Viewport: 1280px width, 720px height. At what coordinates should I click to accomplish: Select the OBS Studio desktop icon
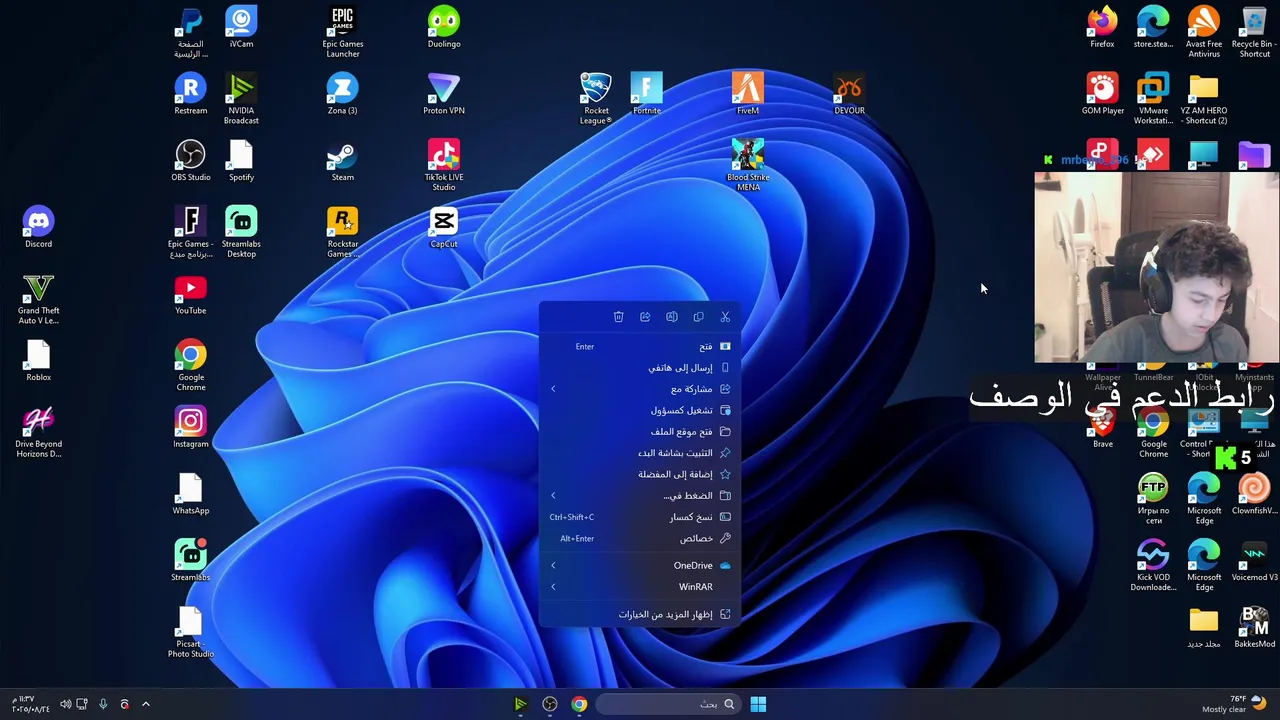click(x=190, y=161)
